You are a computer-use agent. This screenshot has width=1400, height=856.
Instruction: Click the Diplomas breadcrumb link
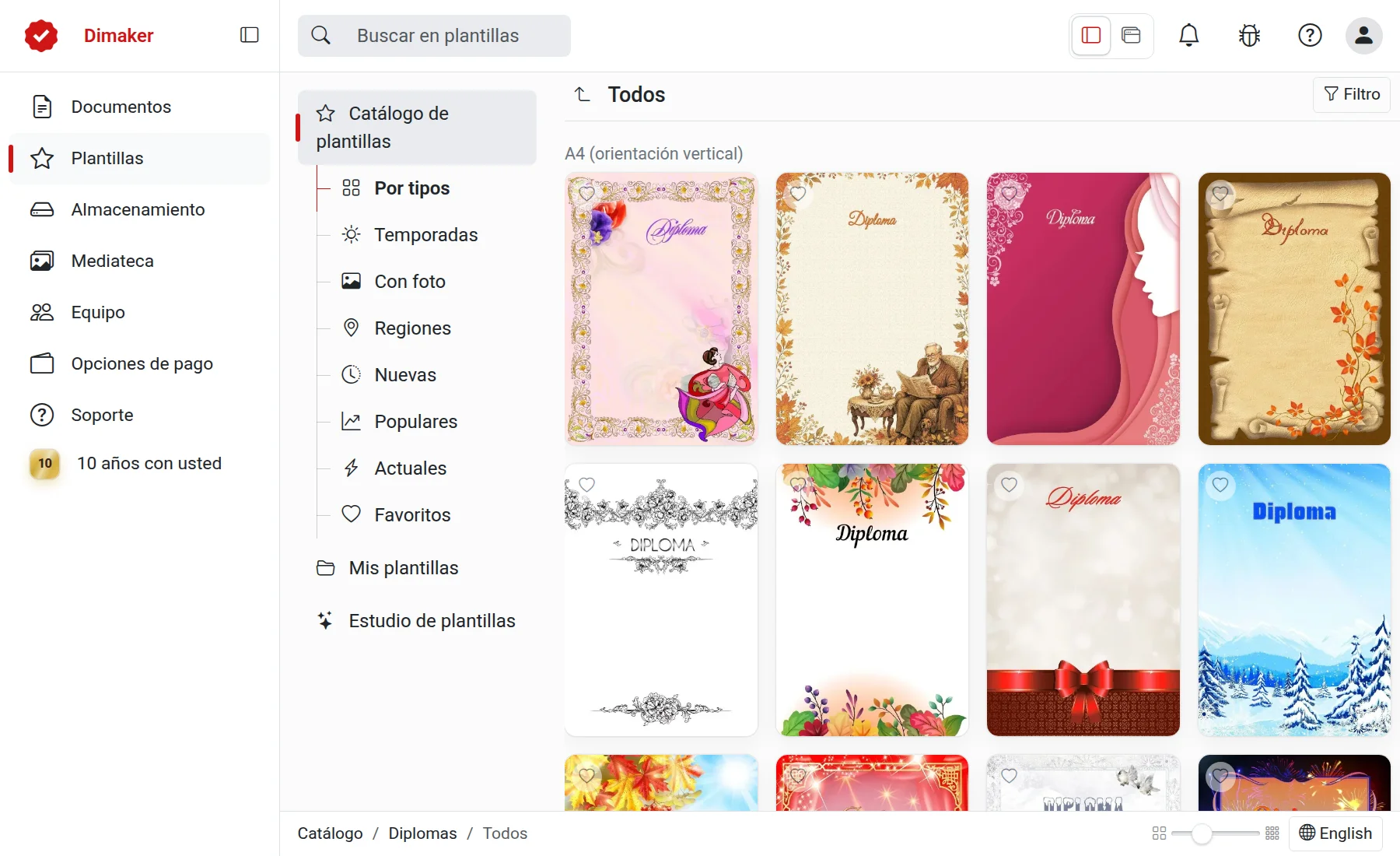[422, 833]
